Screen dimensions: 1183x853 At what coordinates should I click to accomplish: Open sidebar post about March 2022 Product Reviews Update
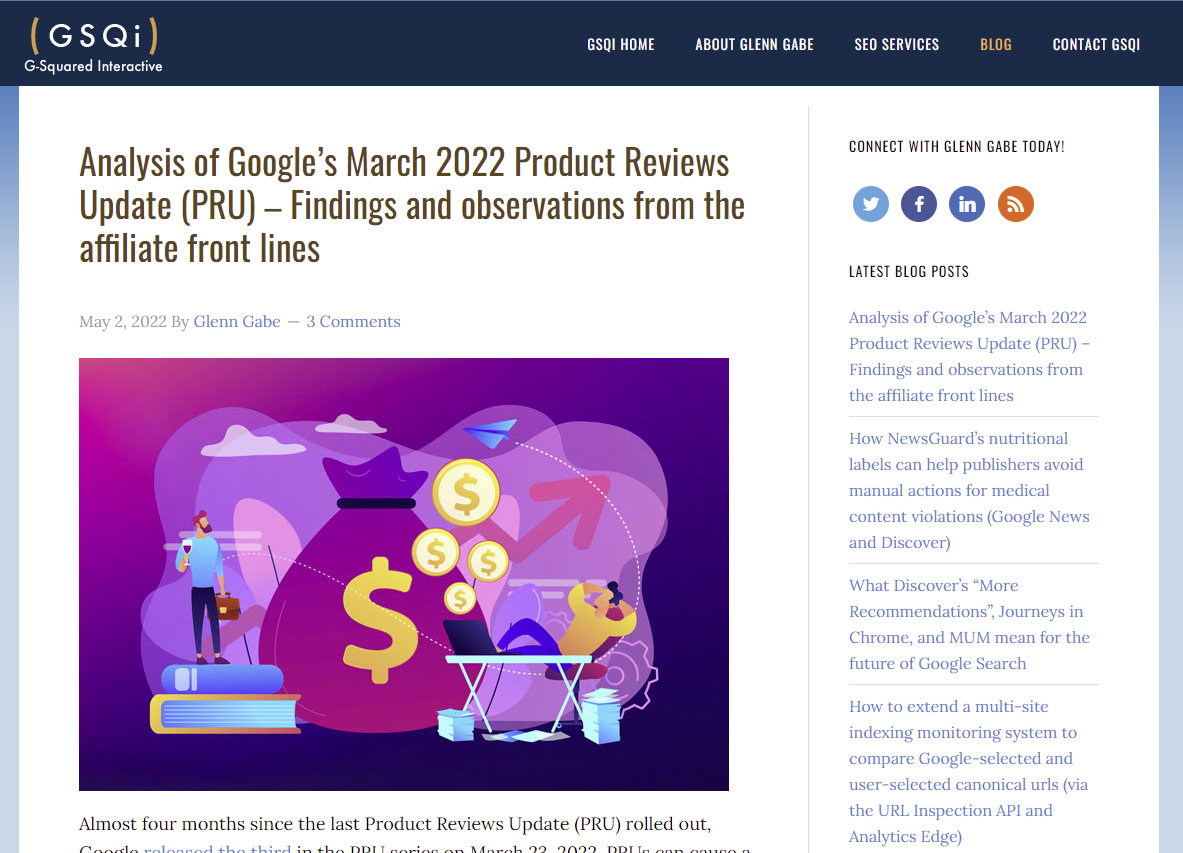click(x=969, y=356)
